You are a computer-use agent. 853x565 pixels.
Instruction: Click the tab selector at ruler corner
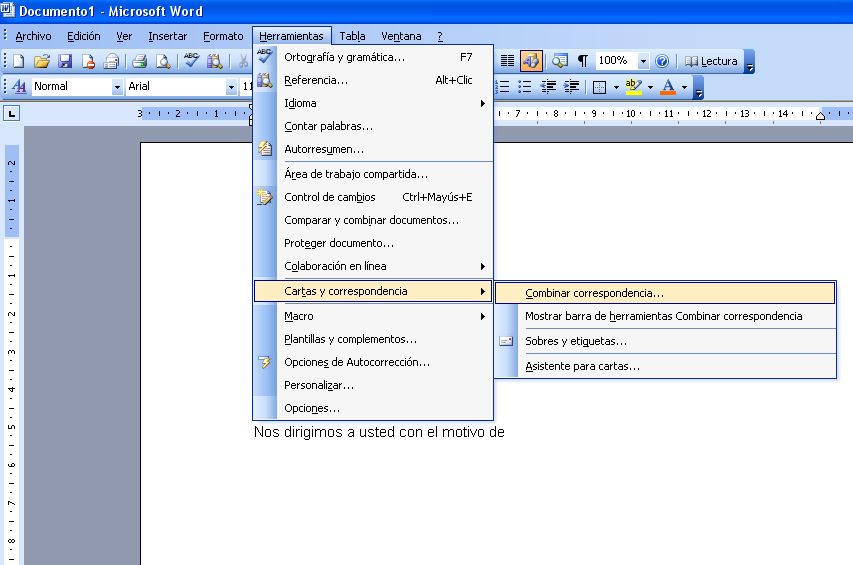pyautogui.click(x=11, y=114)
